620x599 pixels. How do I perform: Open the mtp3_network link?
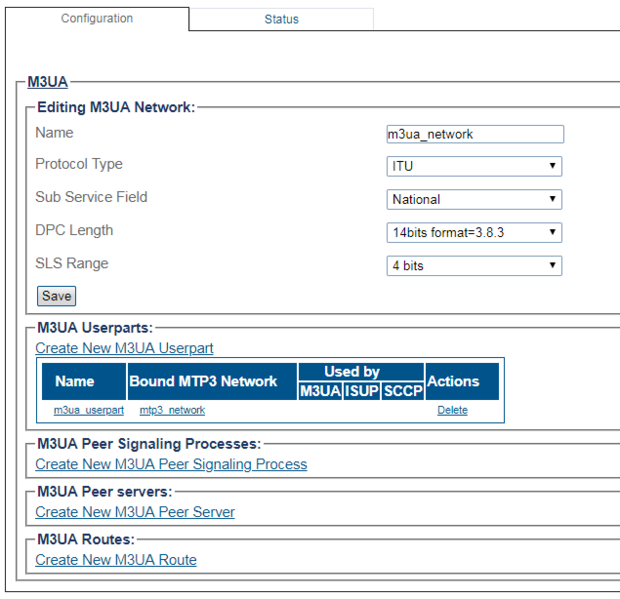click(x=172, y=410)
